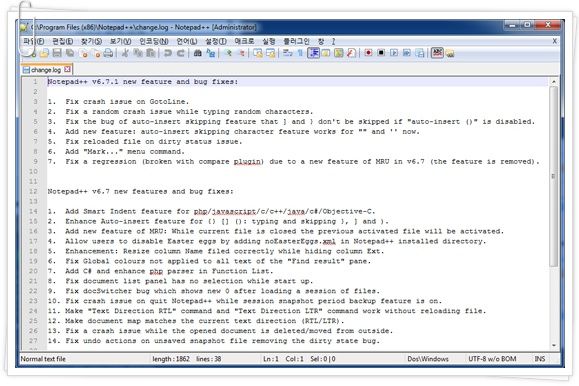579x386 pixels.
Task: Click the Open file toolbar icon
Action: click(x=44, y=54)
